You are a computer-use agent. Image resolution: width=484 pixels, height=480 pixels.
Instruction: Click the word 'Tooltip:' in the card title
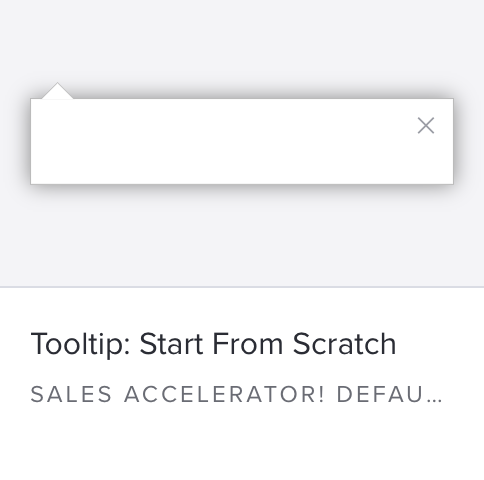tap(80, 344)
